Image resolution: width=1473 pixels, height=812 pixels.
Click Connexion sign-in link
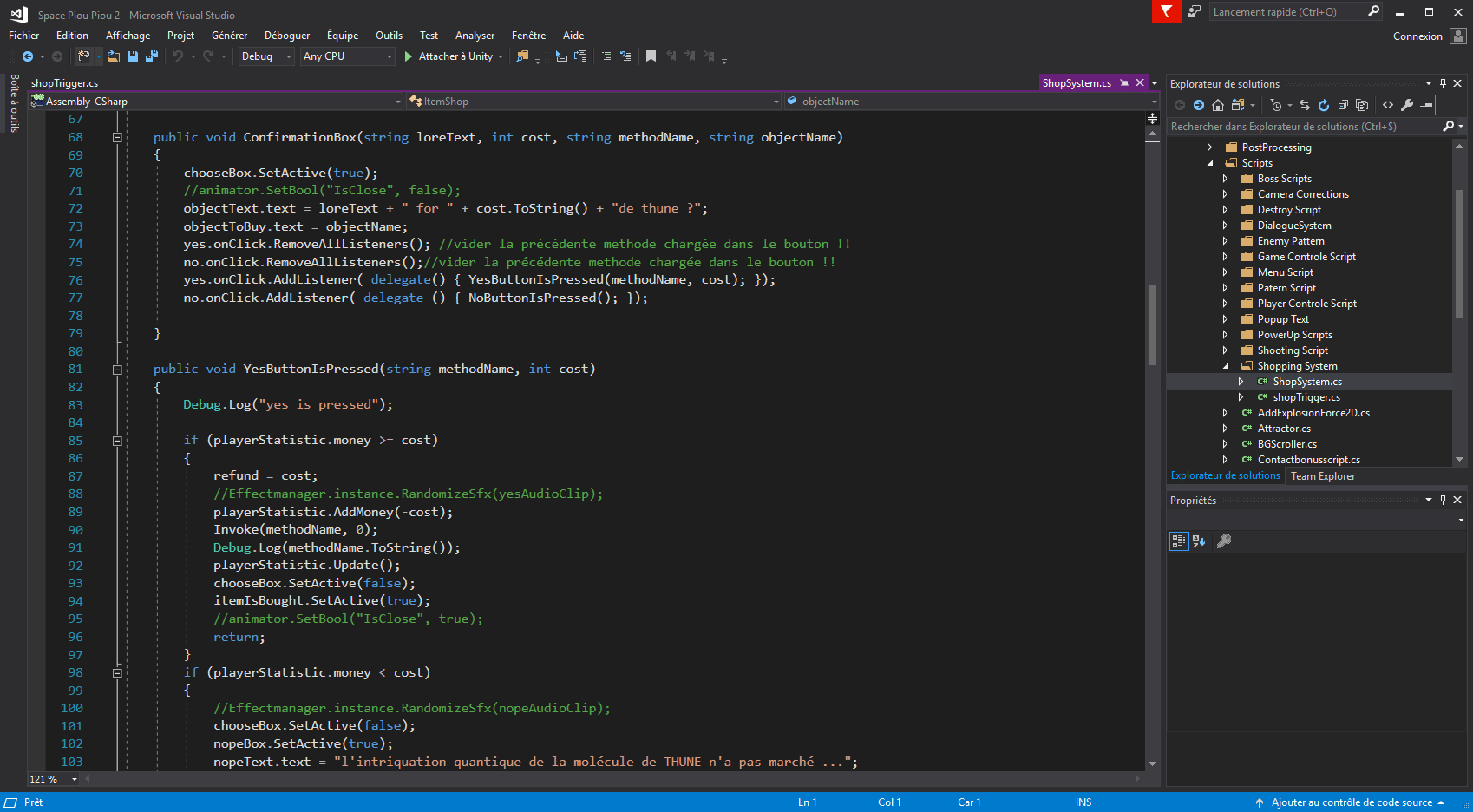[1417, 36]
